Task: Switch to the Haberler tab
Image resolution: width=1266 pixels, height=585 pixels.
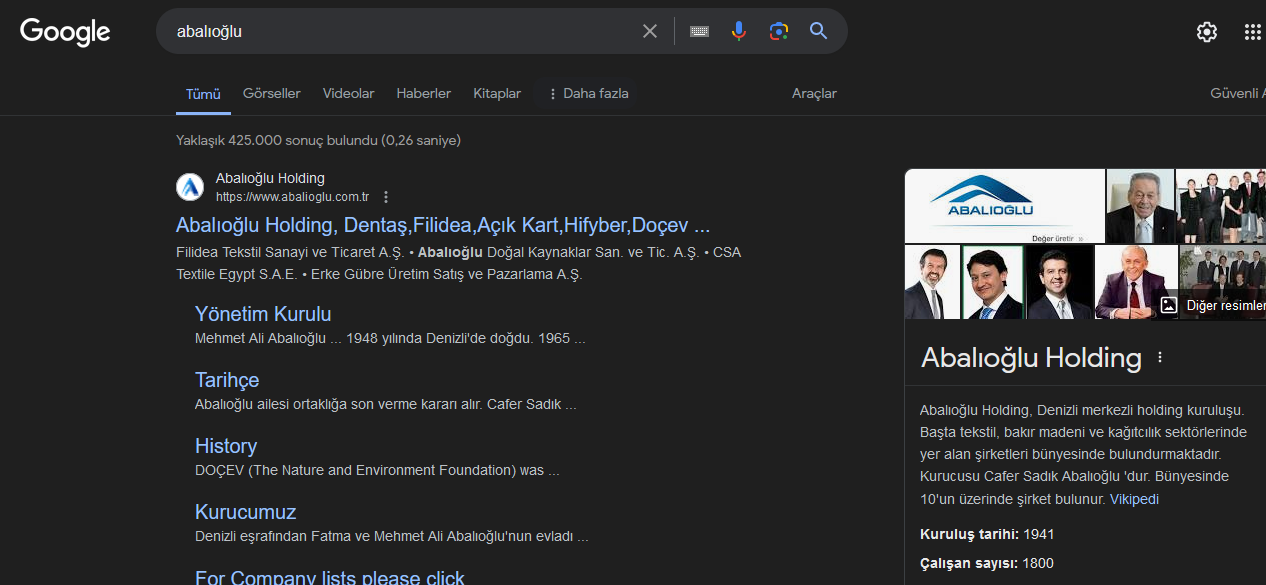Action: pyautogui.click(x=424, y=93)
